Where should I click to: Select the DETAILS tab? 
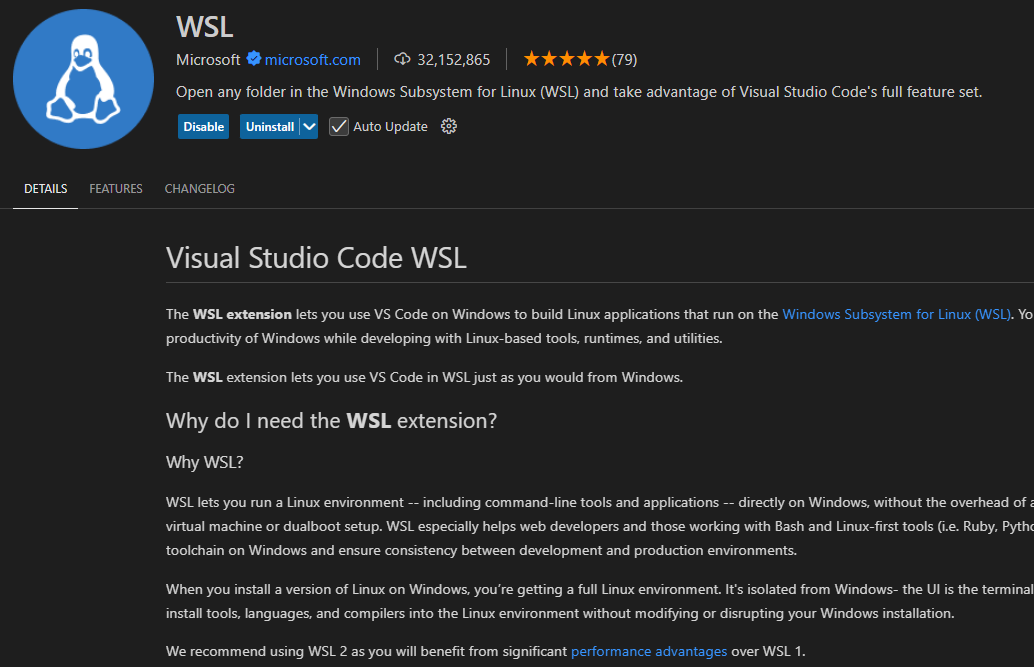point(45,188)
